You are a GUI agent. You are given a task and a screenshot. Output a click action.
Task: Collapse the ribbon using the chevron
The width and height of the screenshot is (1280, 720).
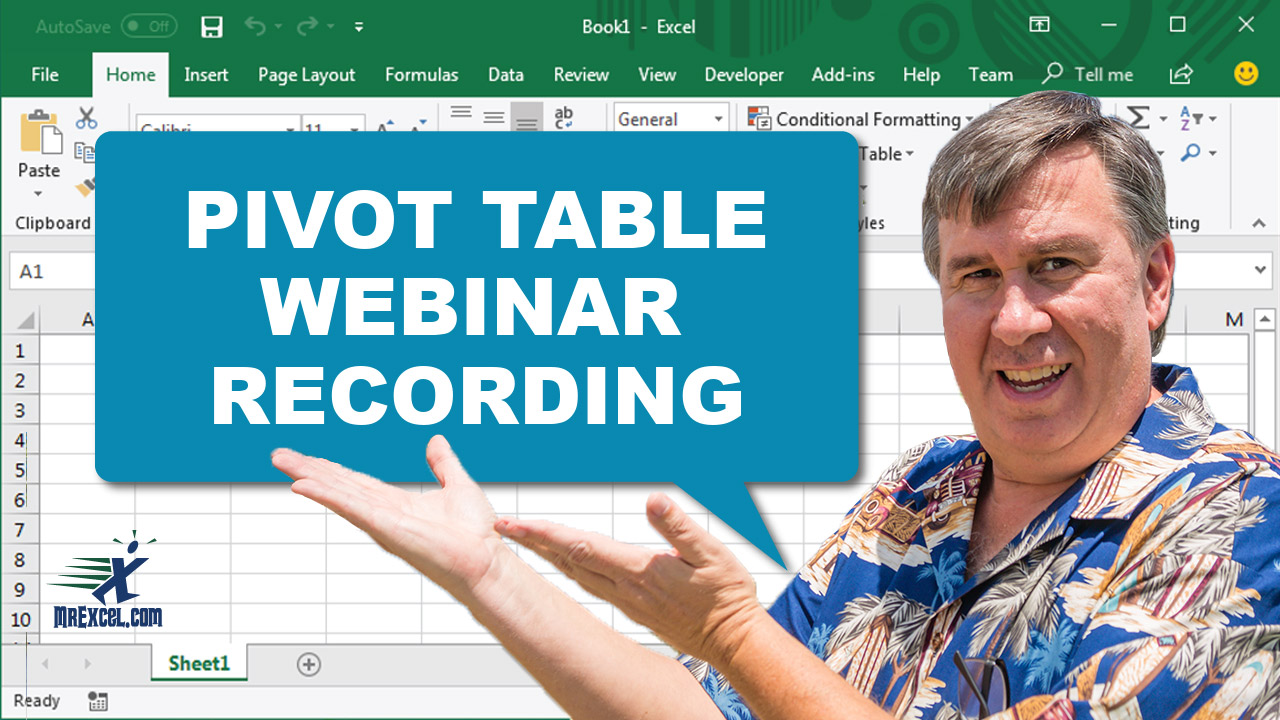point(1257,224)
